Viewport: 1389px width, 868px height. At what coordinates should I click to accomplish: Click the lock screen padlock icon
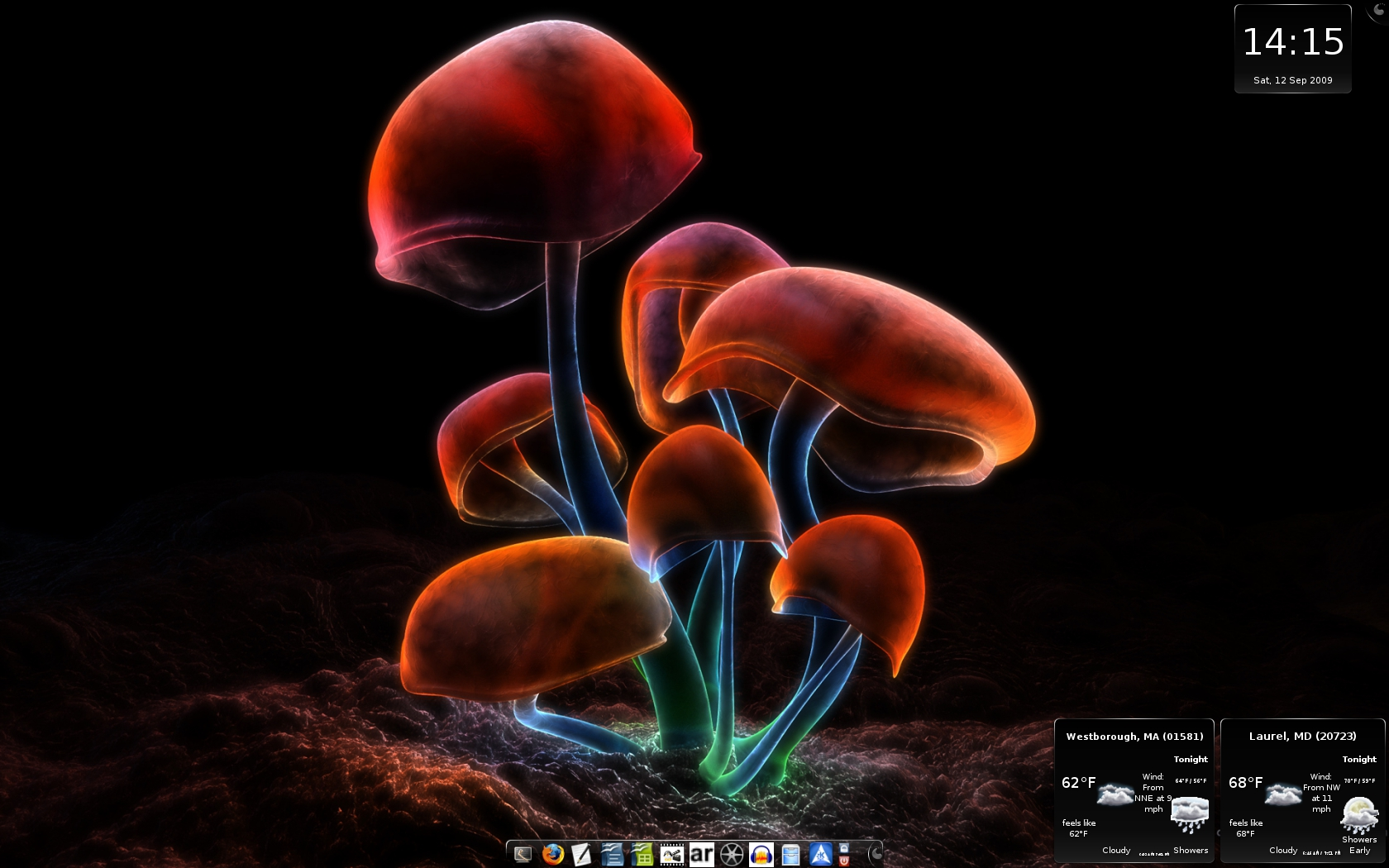(x=843, y=850)
